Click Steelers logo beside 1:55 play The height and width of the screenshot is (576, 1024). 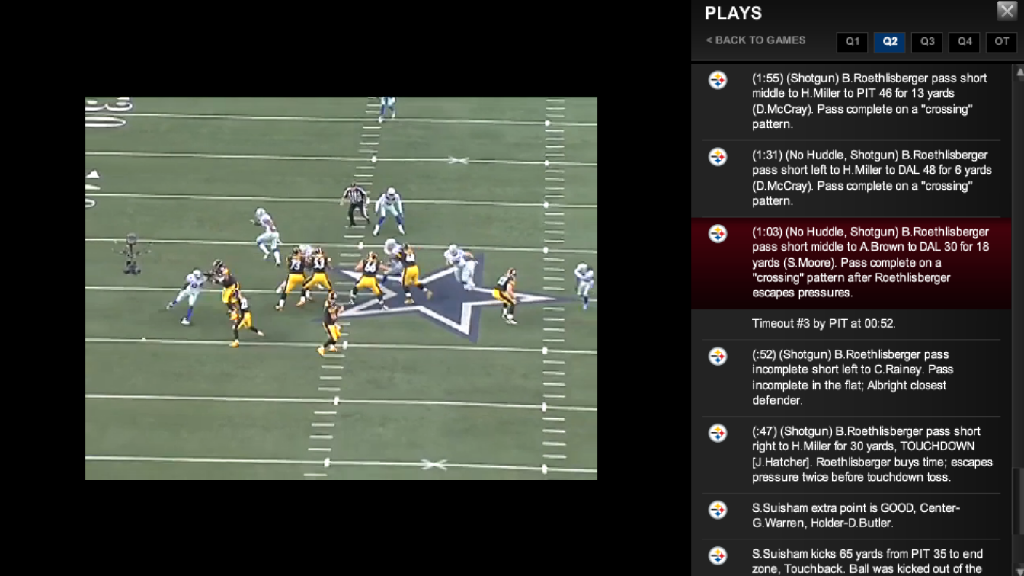point(718,80)
